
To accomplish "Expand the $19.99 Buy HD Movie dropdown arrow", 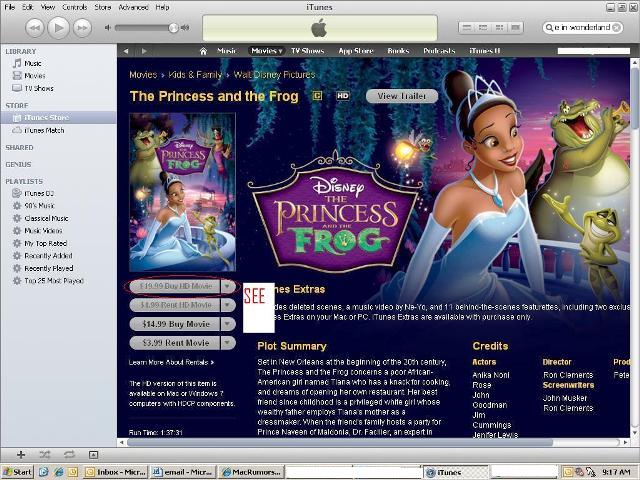I will [x=228, y=286].
